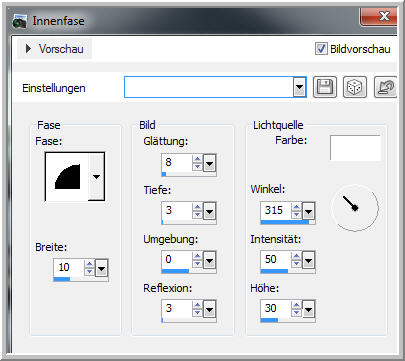Toggle the Bildvorschau checkbox

(x=321, y=49)
